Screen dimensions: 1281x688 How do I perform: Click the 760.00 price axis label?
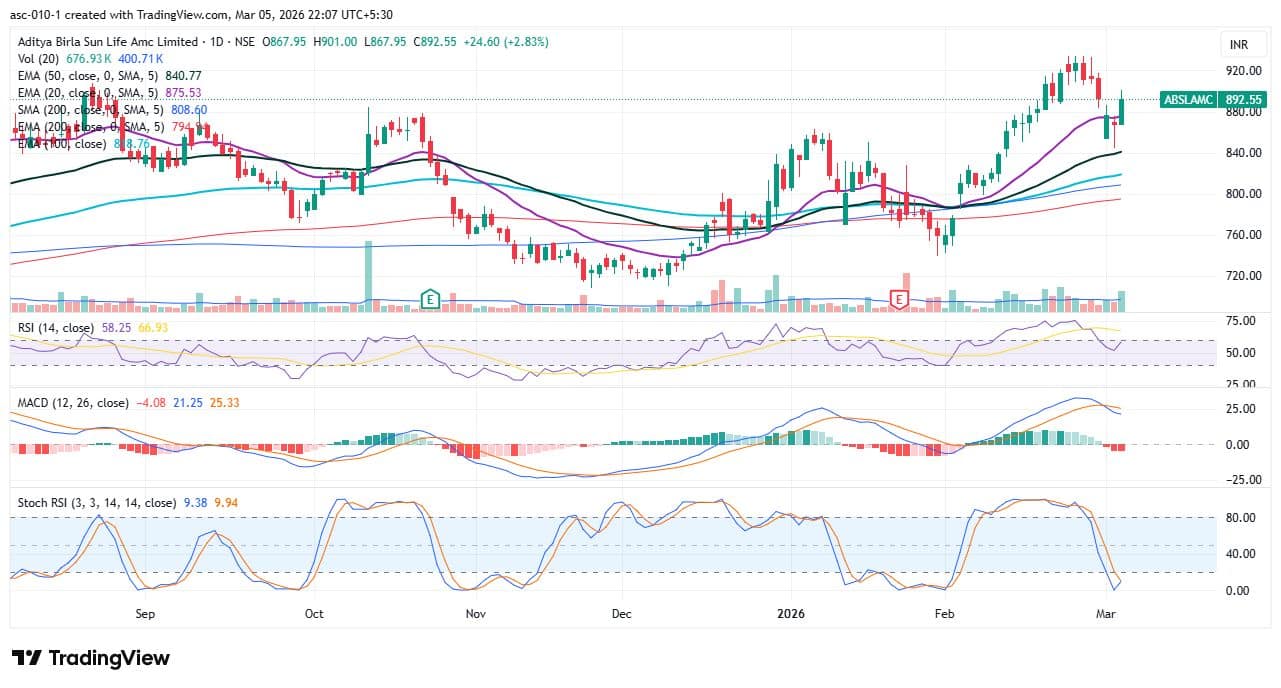pyautogui.click(x=1244, y=235)
